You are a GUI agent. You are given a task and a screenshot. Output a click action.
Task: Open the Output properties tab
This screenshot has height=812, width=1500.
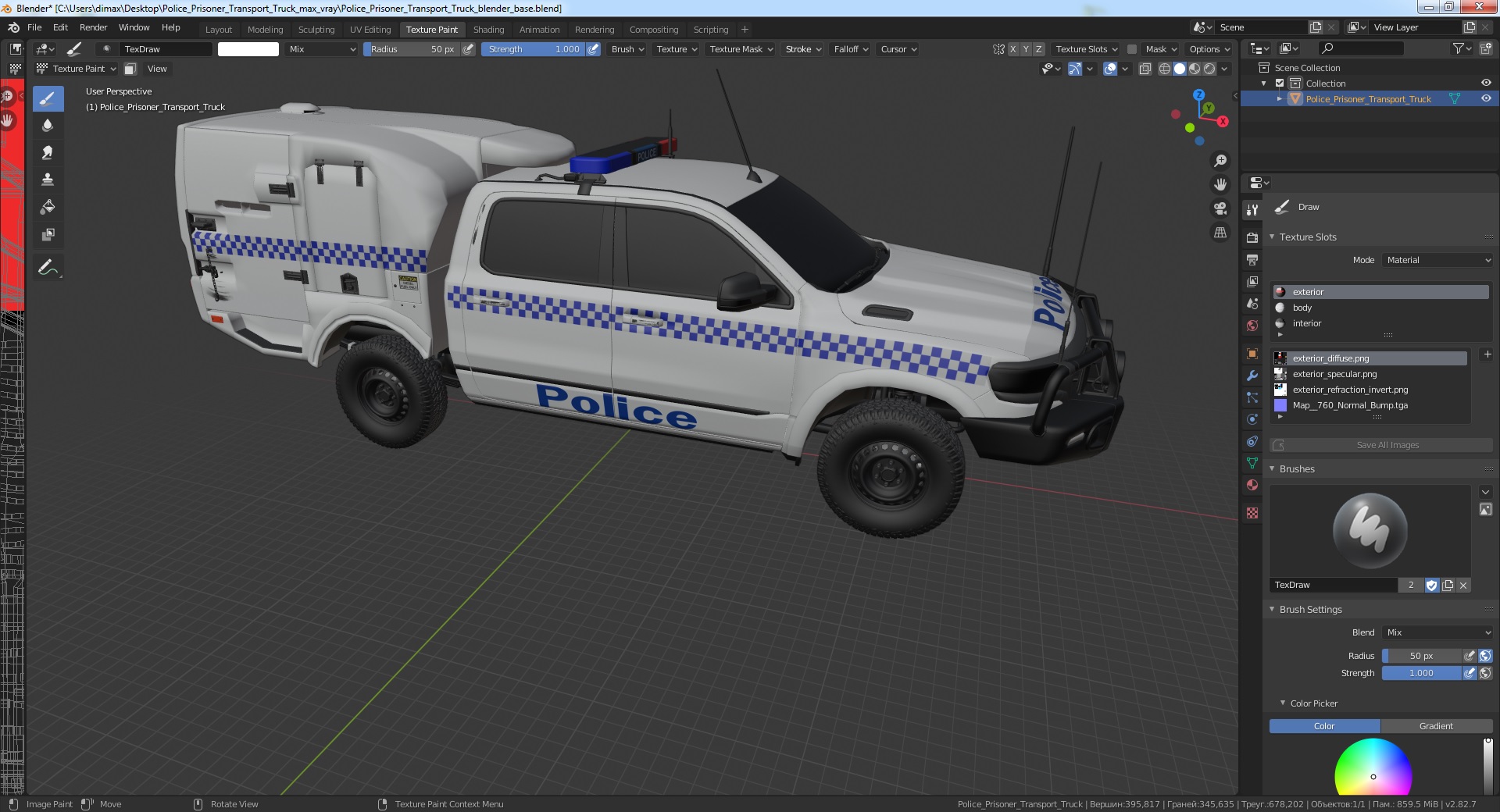pos(1252,259)
